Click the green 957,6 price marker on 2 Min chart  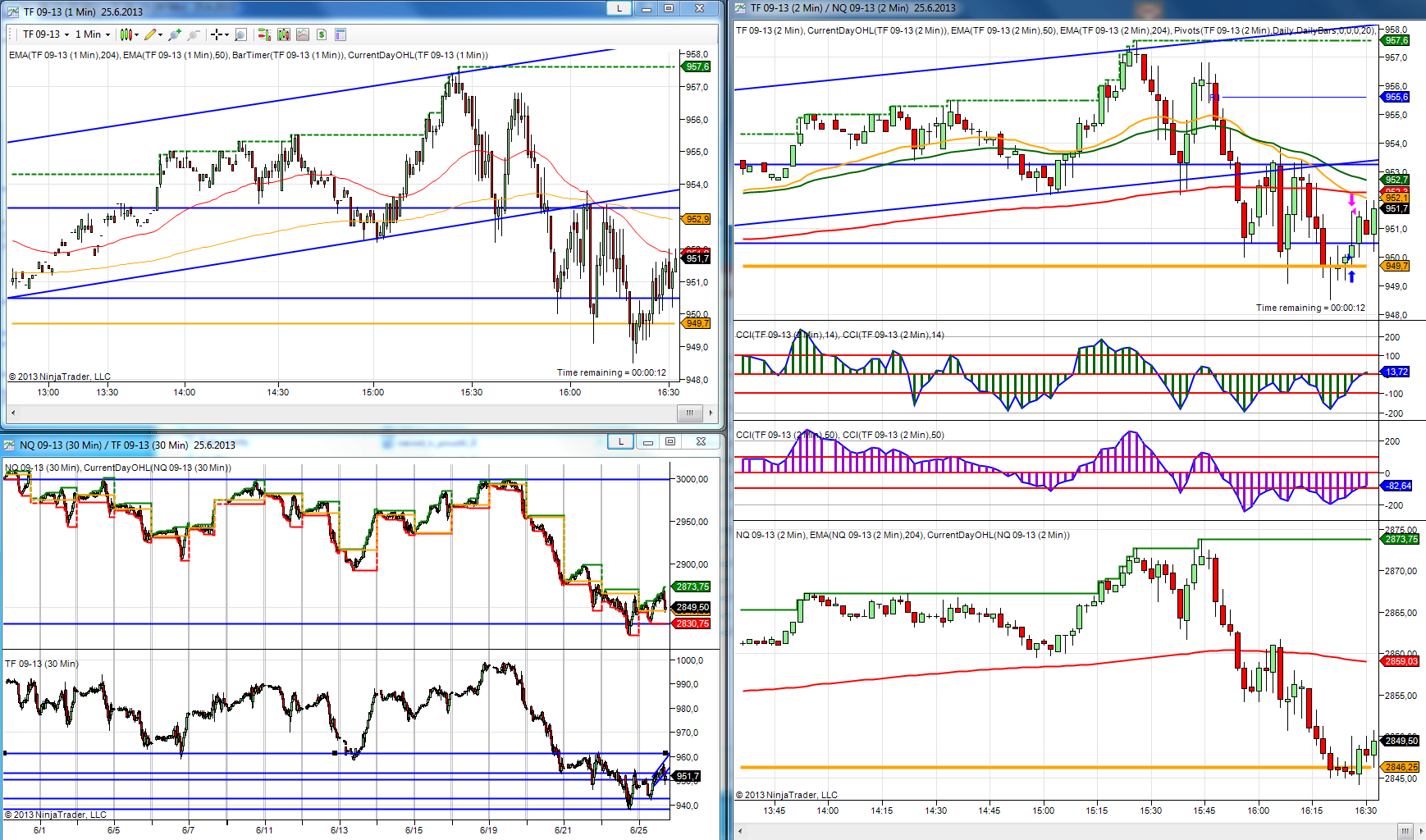pyautogui.click(x=1396, y=40)
